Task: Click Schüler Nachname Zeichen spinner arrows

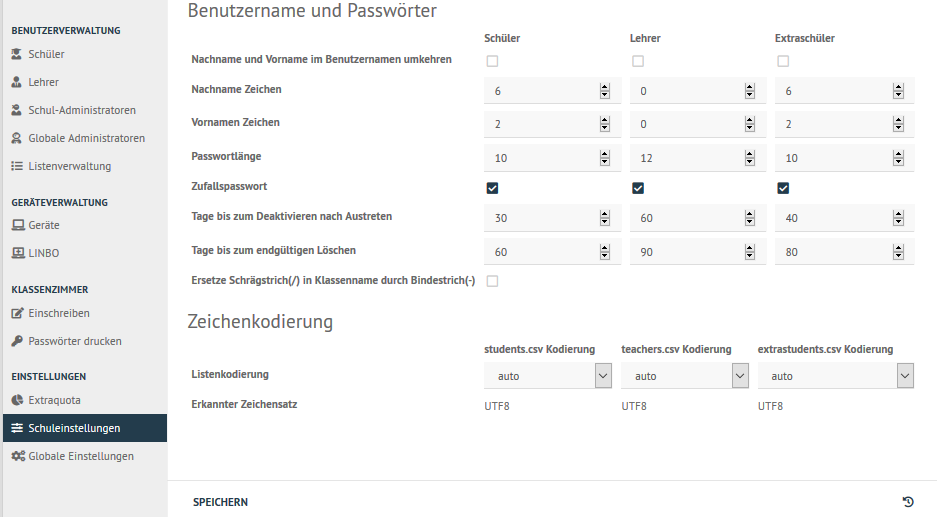Action: coord(605,91)
